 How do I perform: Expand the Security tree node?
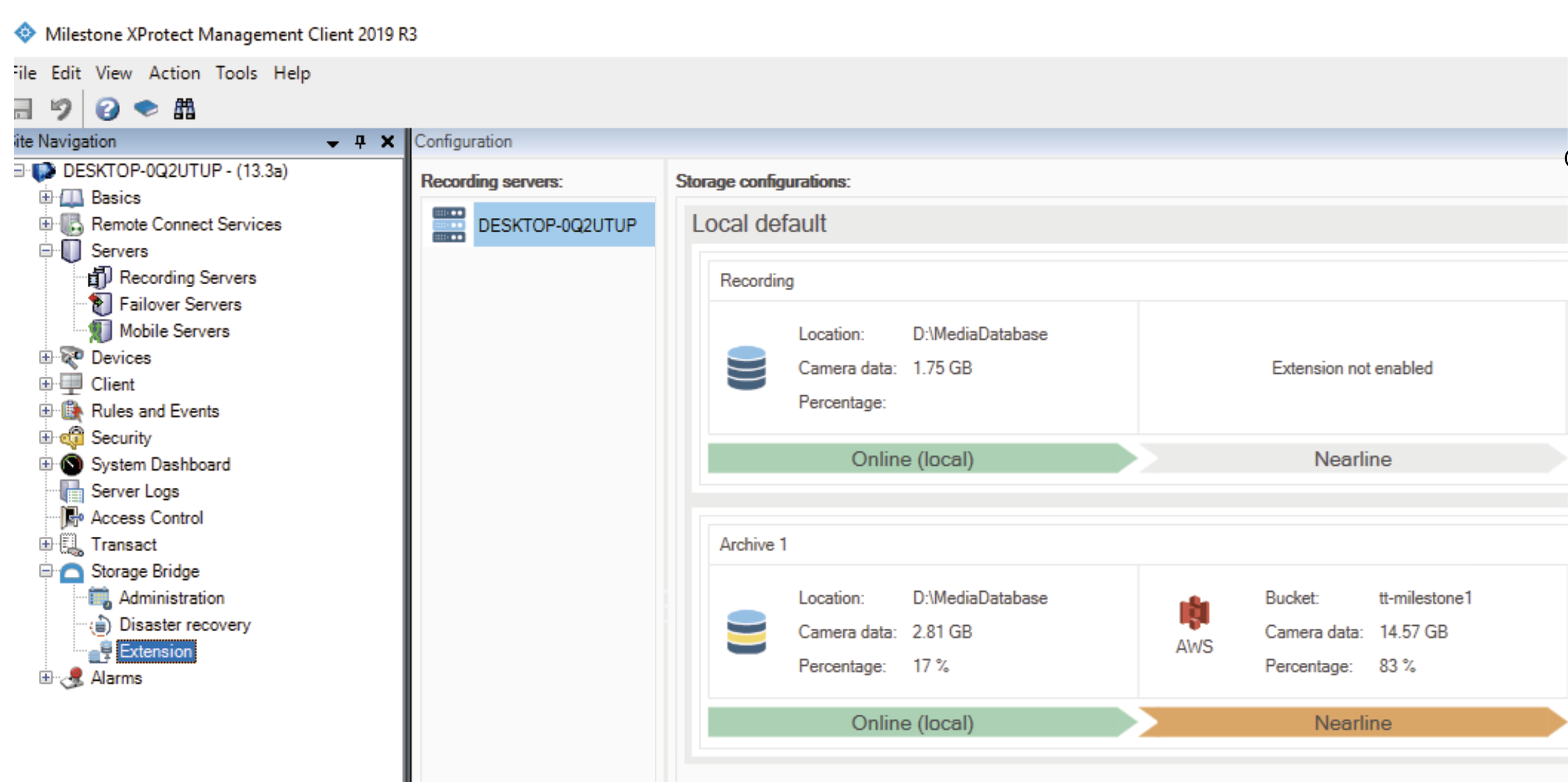(x=46, y=437)
